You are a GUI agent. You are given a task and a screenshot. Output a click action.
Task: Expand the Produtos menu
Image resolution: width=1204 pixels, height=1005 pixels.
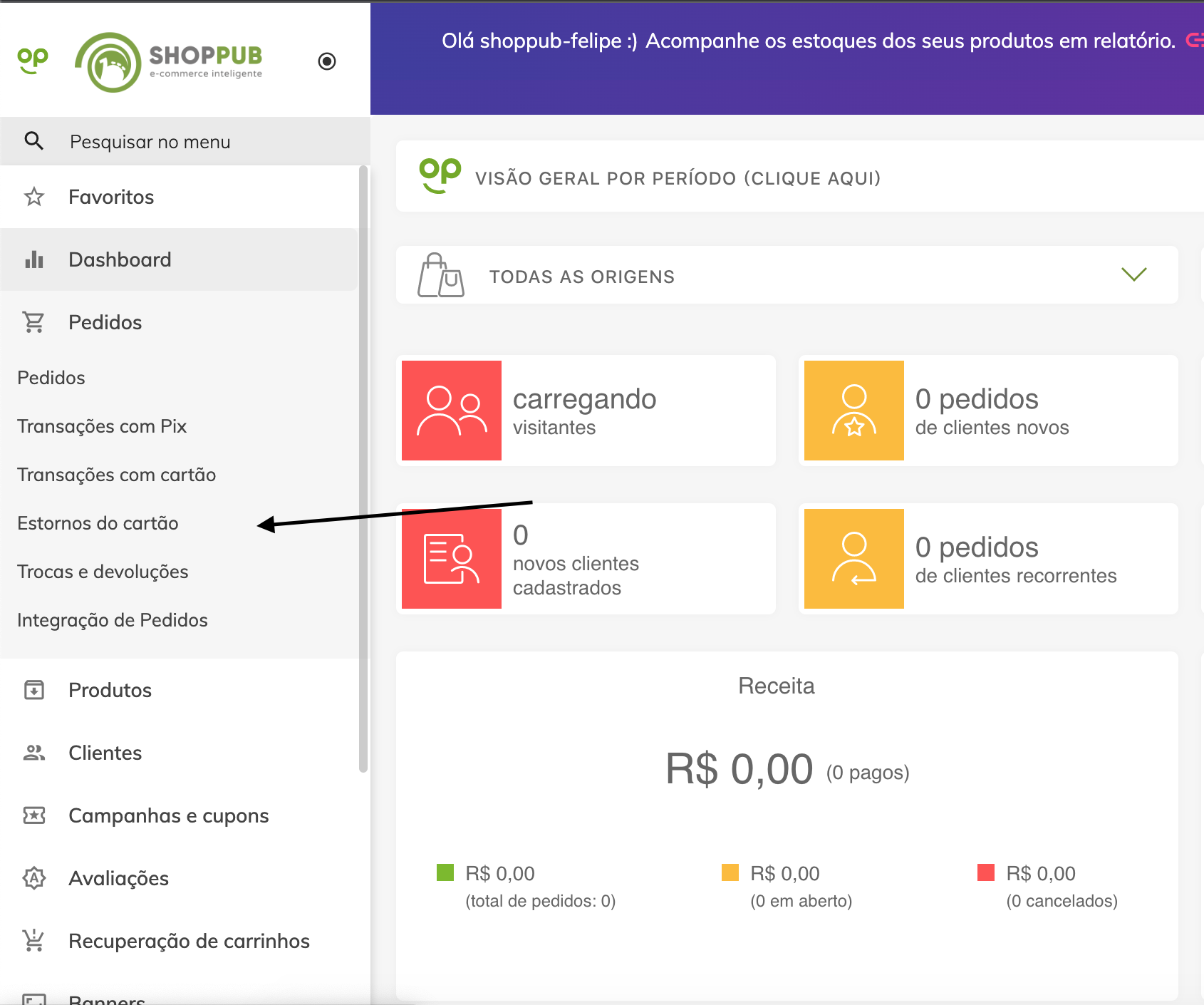coord(178,690)
